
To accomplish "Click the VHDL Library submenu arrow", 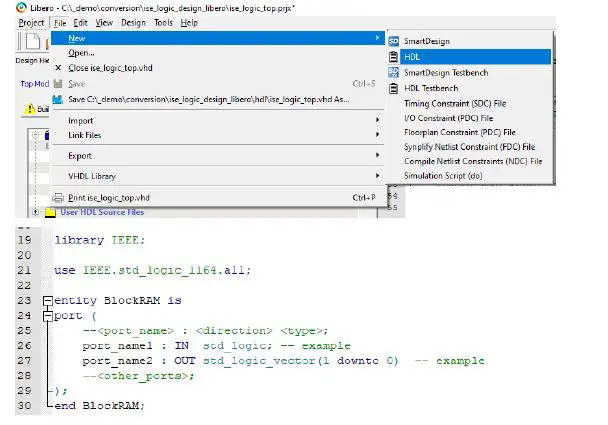I will (x=377, y=176).
